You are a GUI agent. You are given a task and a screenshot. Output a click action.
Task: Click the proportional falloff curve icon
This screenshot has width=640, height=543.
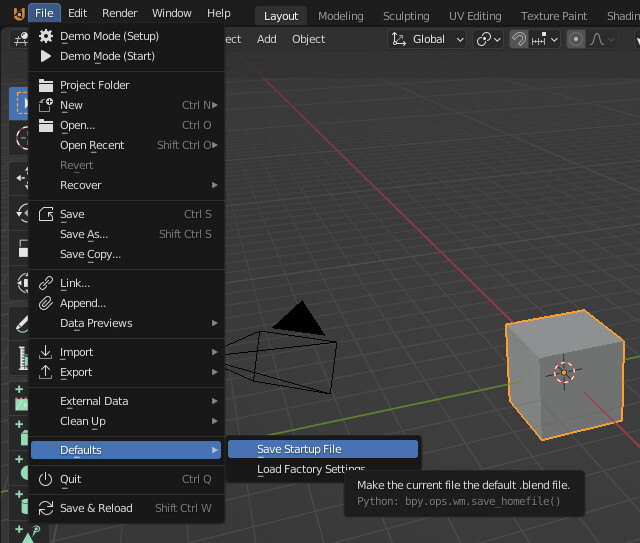coord(597,39)
